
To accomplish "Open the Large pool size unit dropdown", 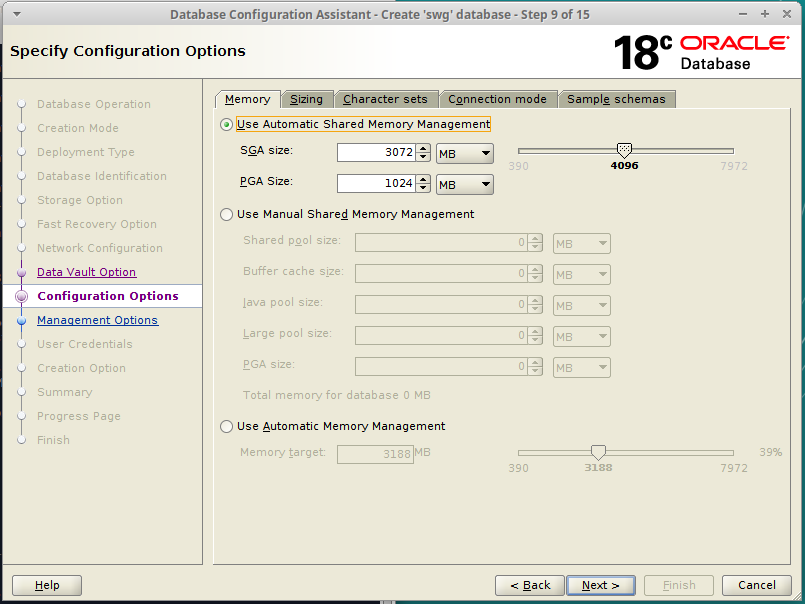I will coord(582,336).
